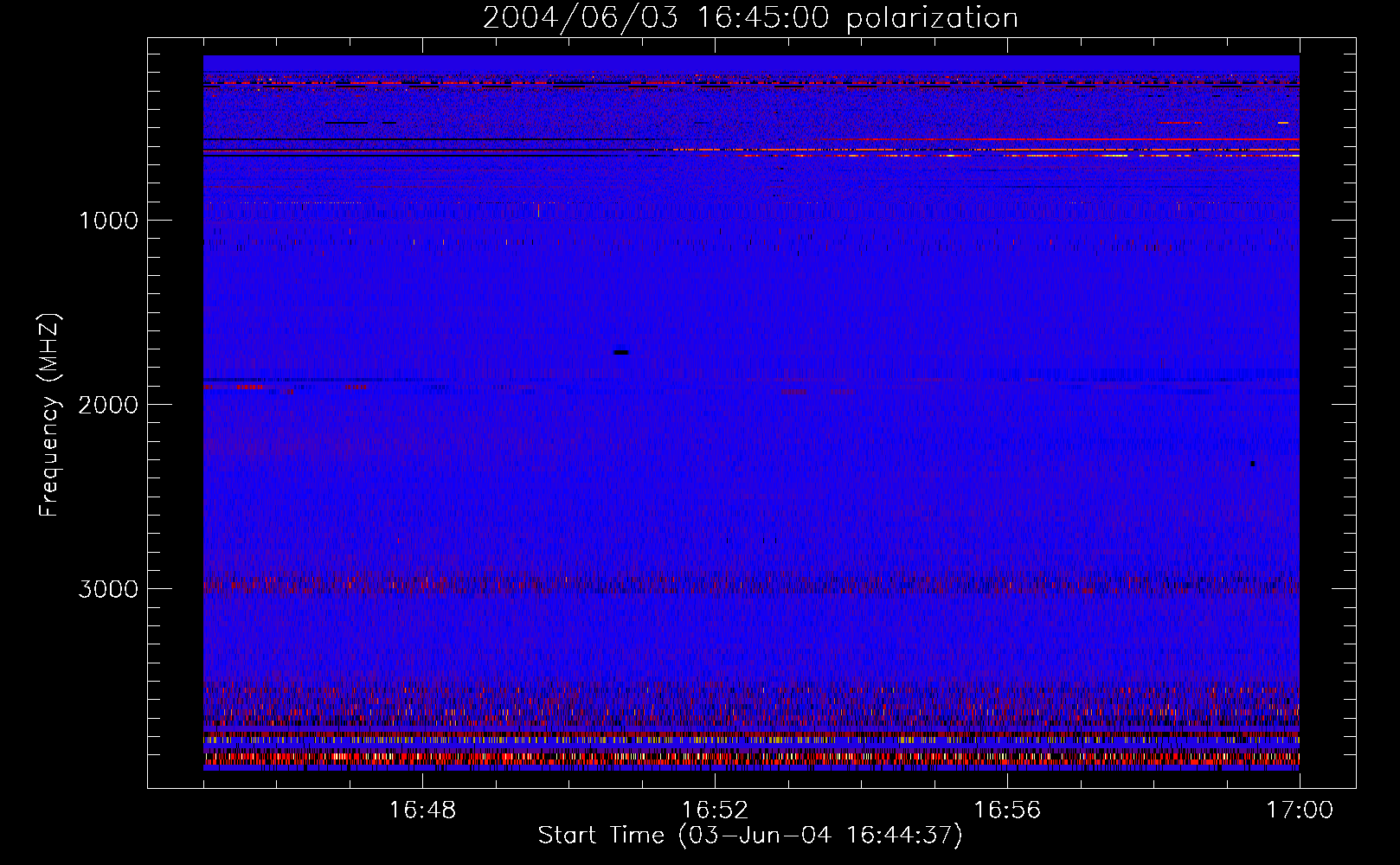Screen dimensions: 1400x865
Task: Click the plot title "2004/06/03 16:45:00 polarization"
Action: point(750,18)
